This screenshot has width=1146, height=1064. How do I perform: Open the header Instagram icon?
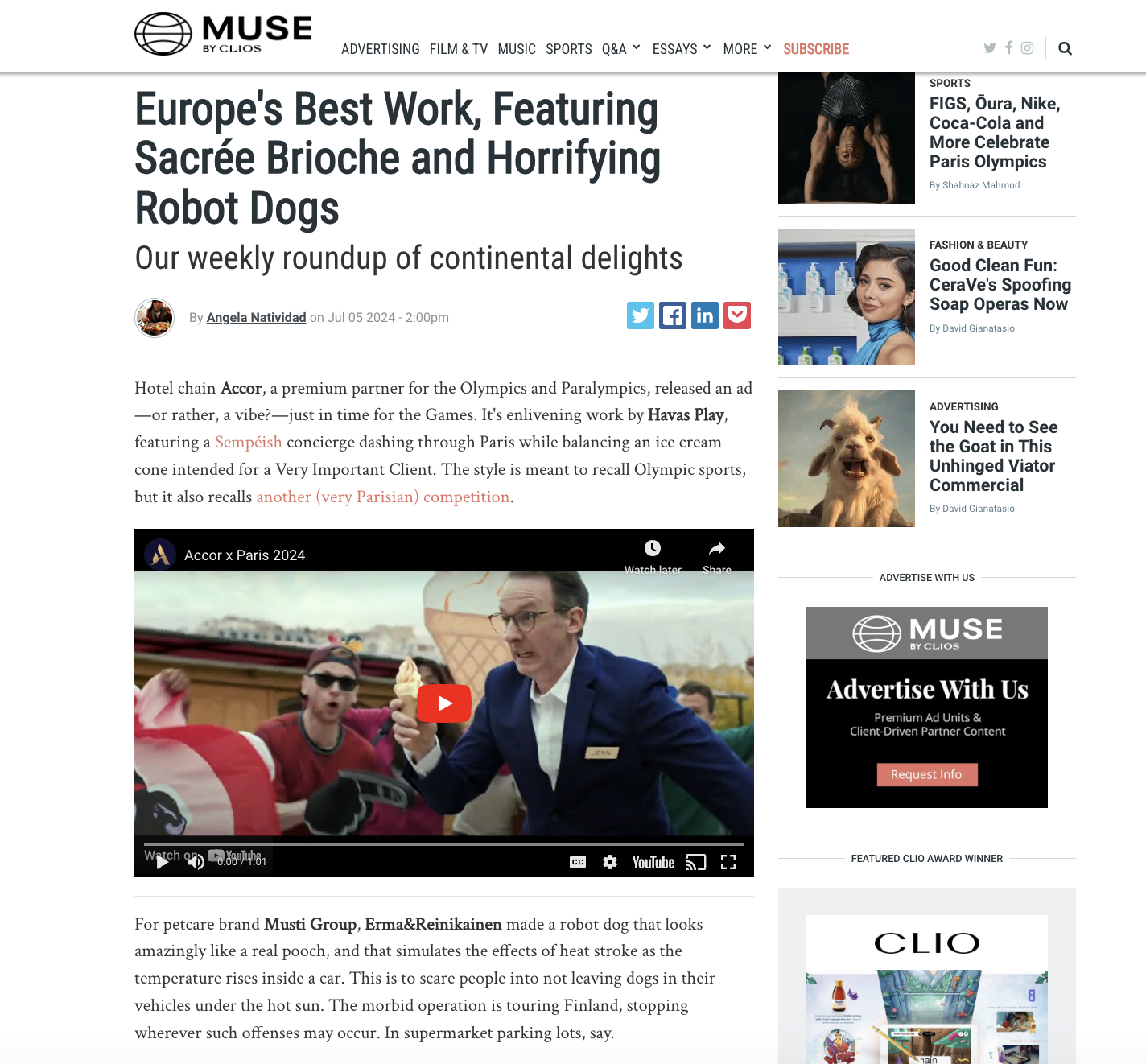[x=1028, y=48]
